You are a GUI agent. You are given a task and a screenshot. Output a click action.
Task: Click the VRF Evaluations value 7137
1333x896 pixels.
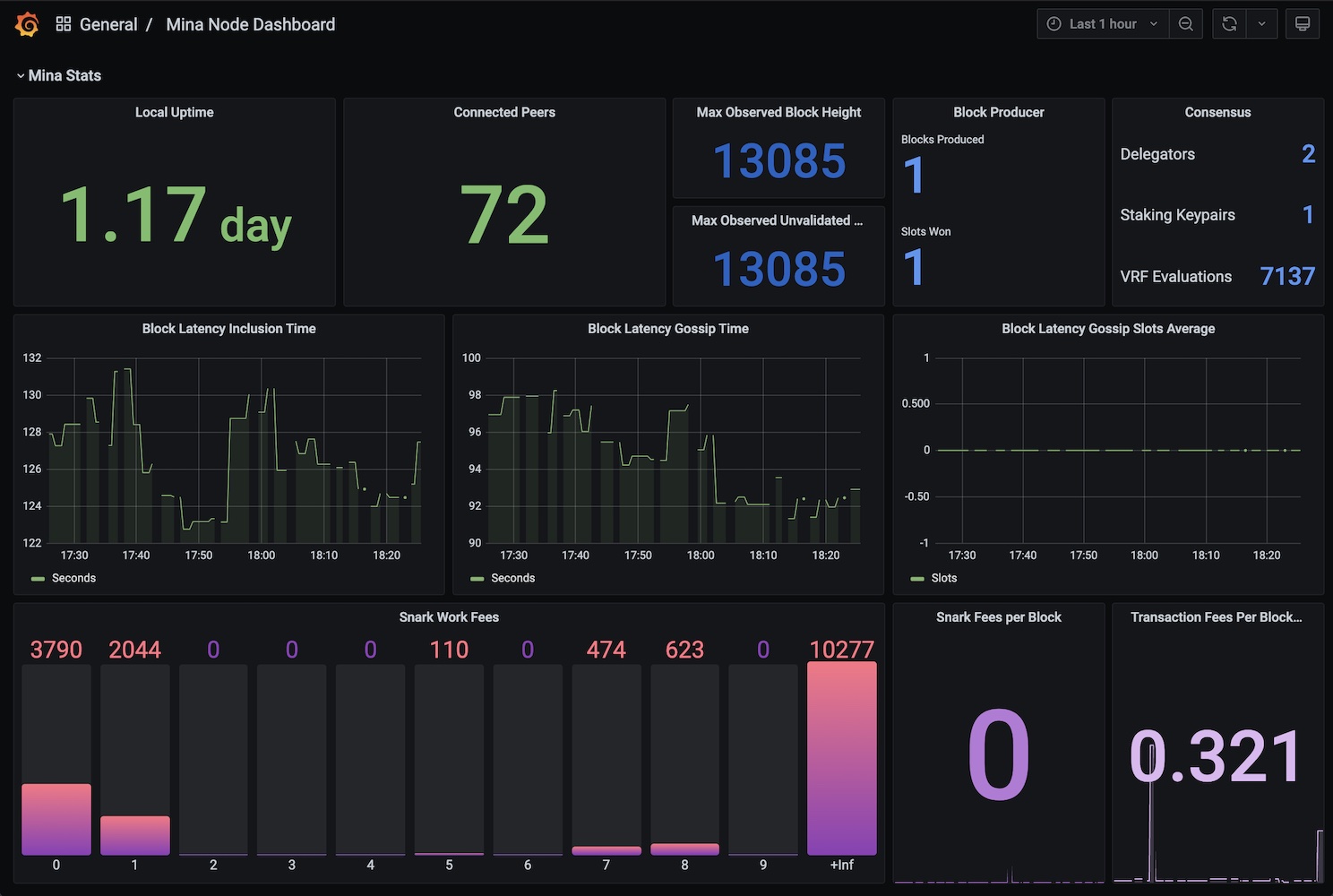(1287, 276)
